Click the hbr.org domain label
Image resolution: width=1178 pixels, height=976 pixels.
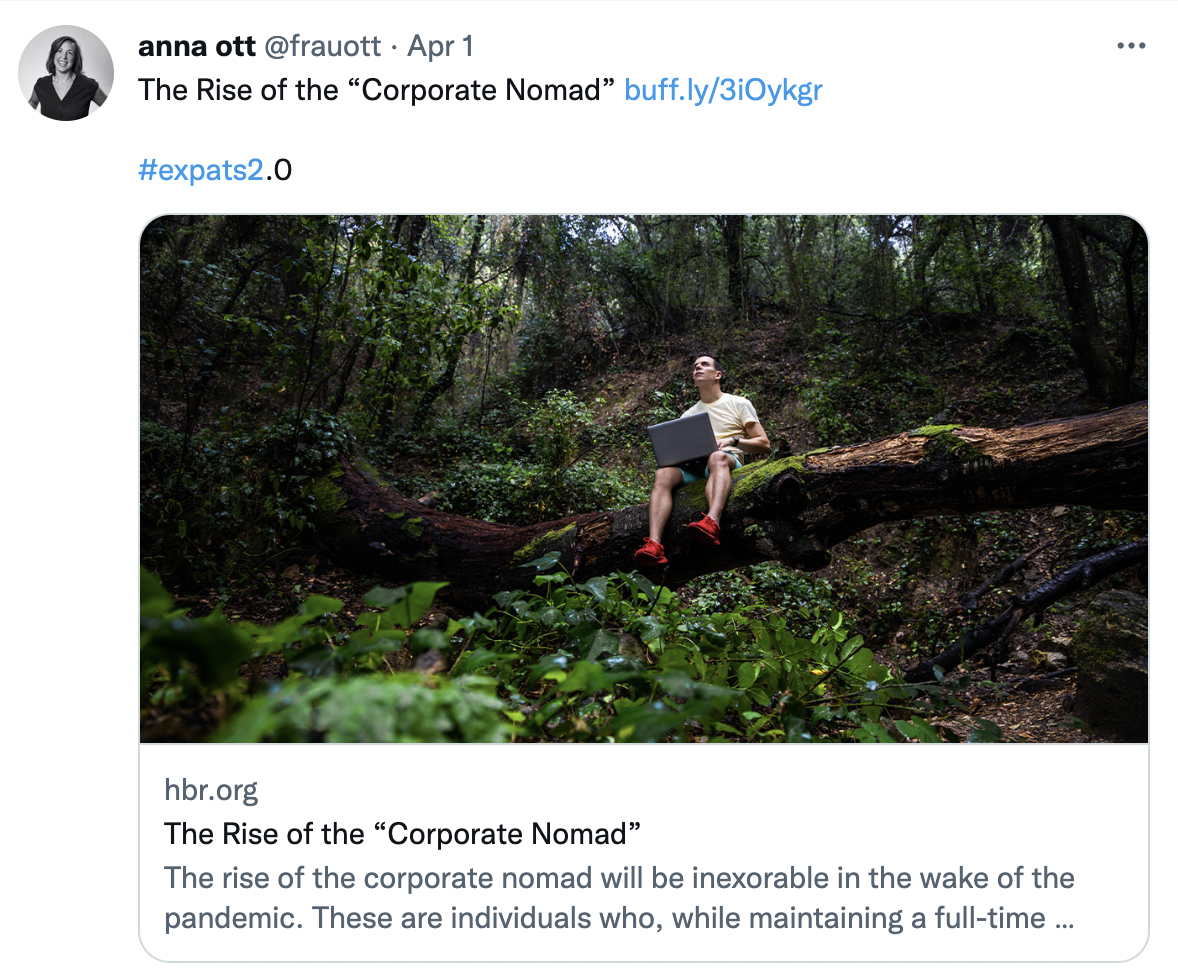tap(211, 791)
